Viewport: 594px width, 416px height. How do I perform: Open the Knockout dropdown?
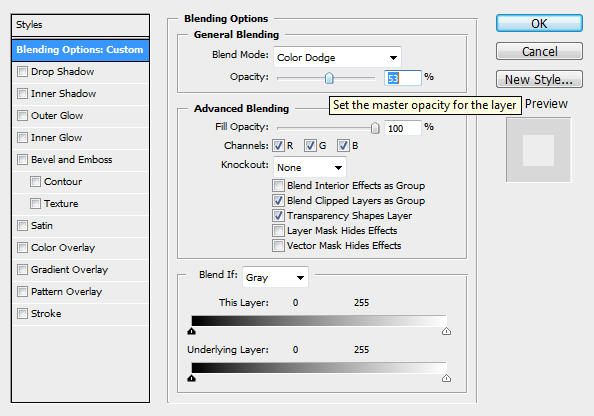coord(310,167)
